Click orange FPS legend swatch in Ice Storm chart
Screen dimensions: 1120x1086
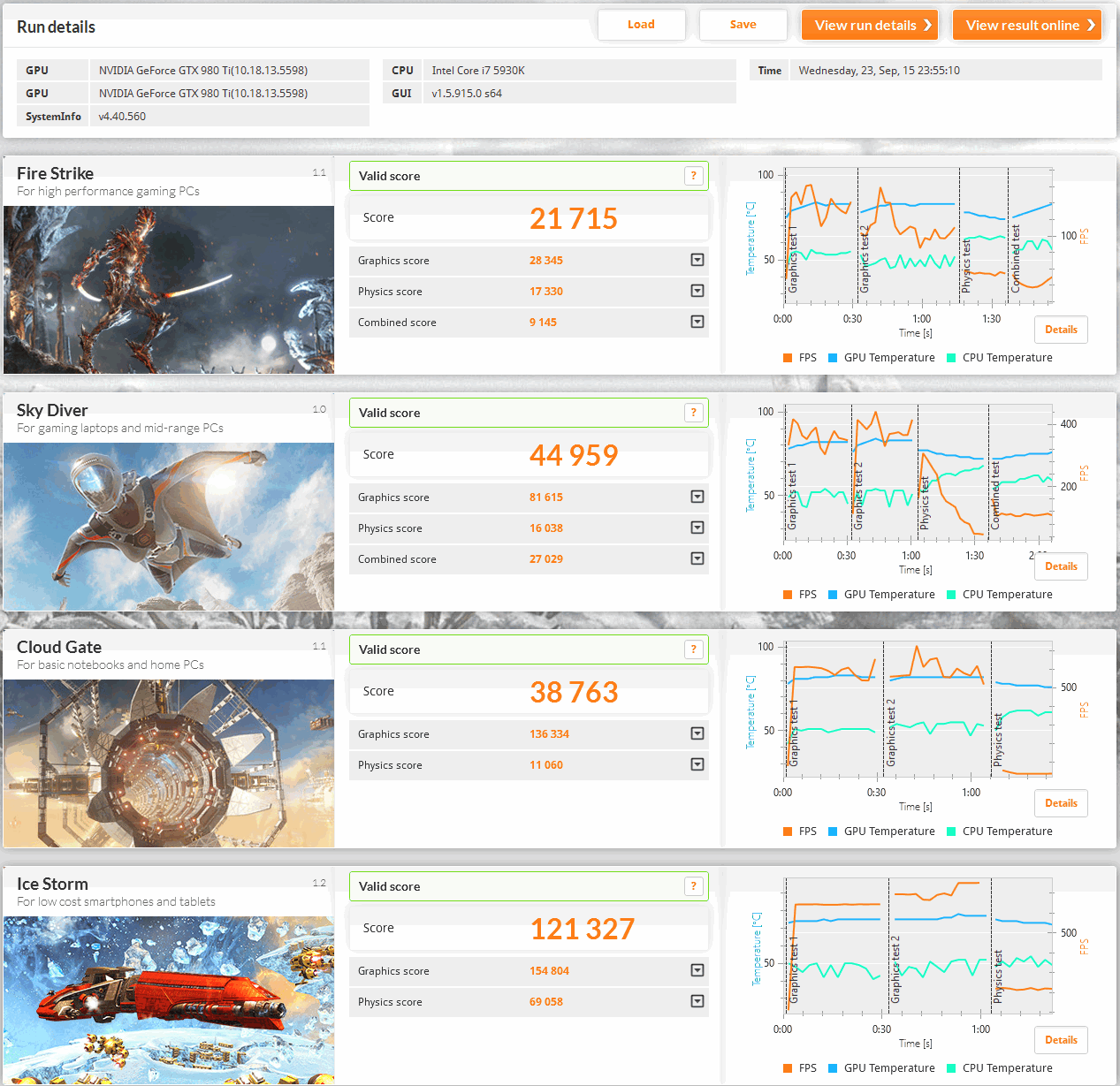click(x=788, y=1068)
